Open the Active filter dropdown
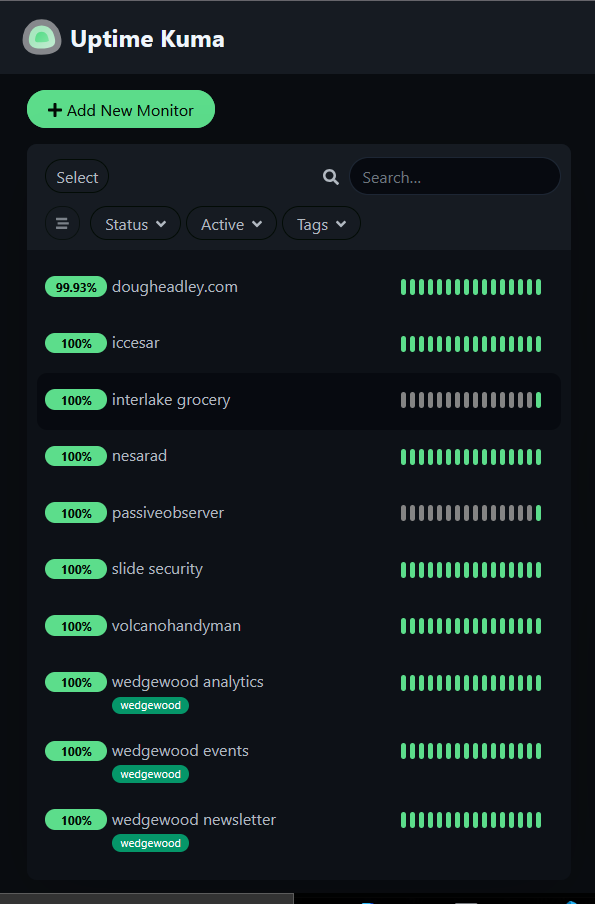The height and width of the screenshot is (904, 595). (x=231, y=224)
